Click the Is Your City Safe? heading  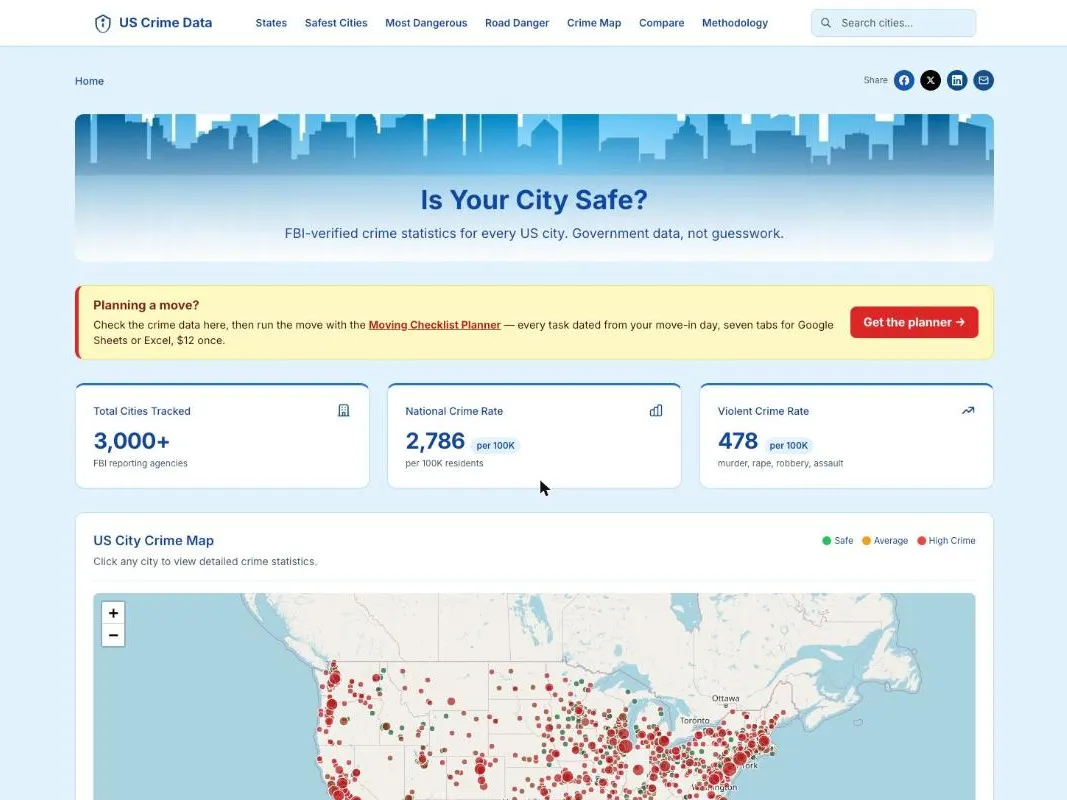coord(534,200)
